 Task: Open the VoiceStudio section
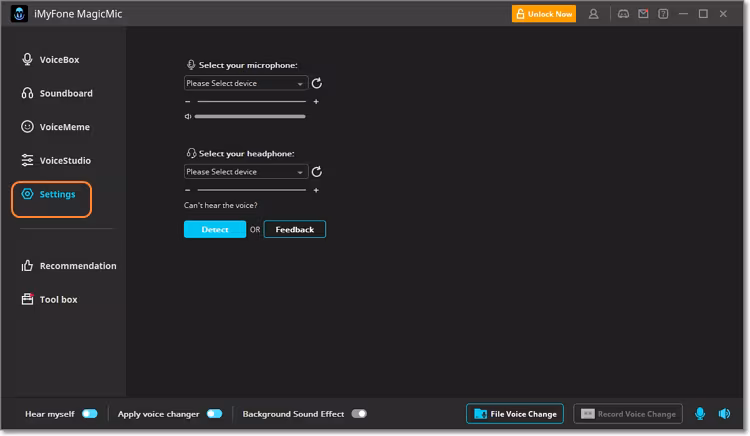point(56,161)
